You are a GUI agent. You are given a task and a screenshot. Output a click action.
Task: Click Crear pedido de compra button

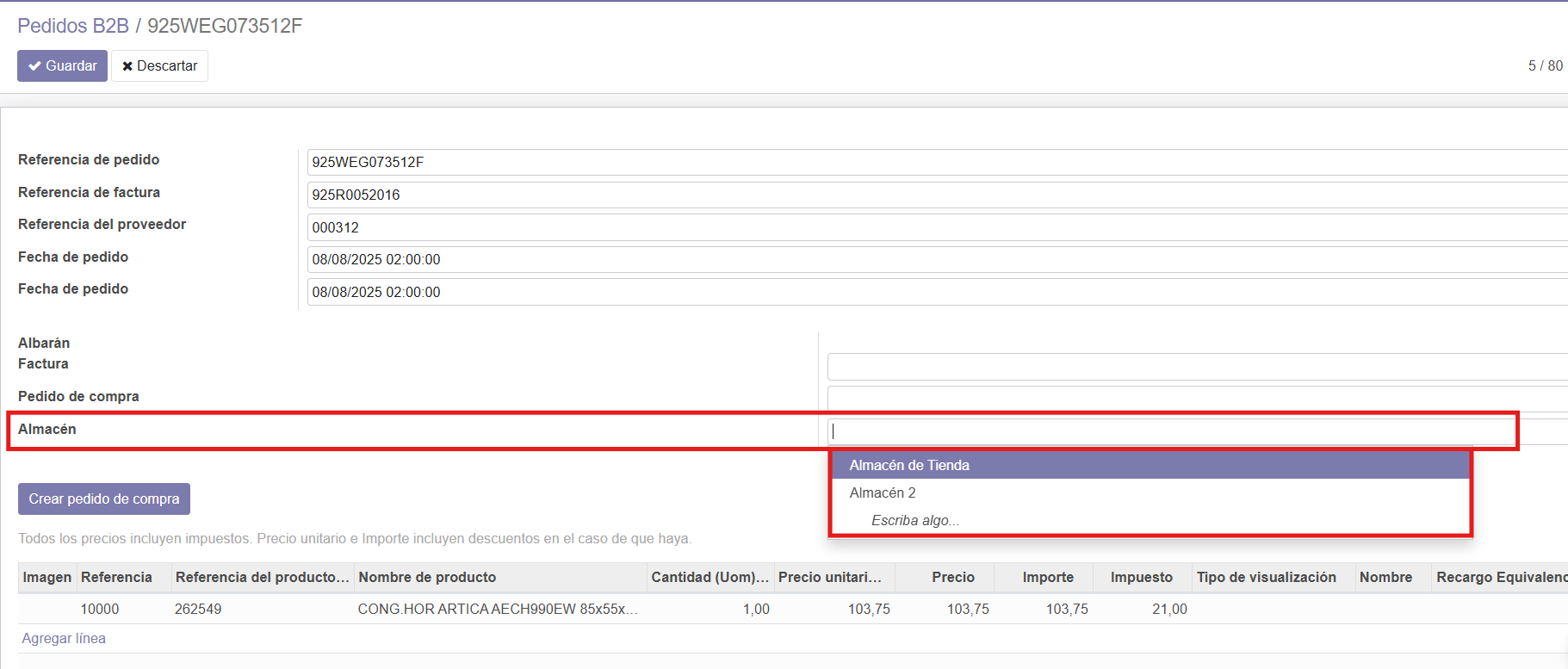tap(103, 499)
